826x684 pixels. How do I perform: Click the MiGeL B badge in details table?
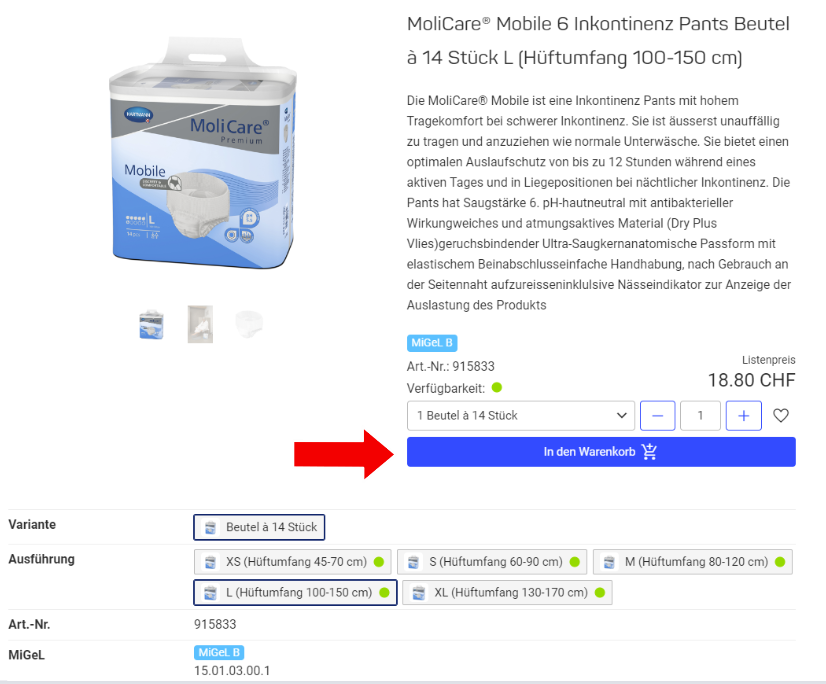pyautogui.click(x=219, y=652)
